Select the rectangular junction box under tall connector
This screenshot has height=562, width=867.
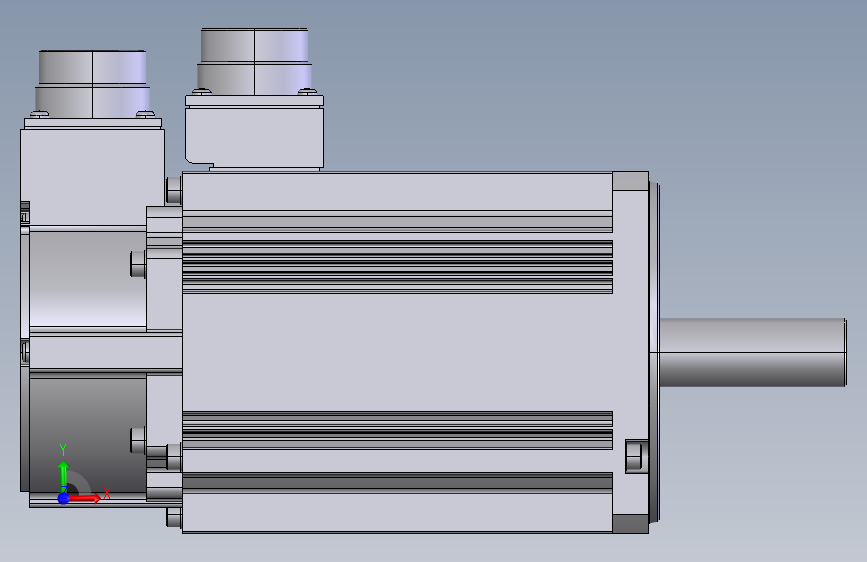coord(254,137)
